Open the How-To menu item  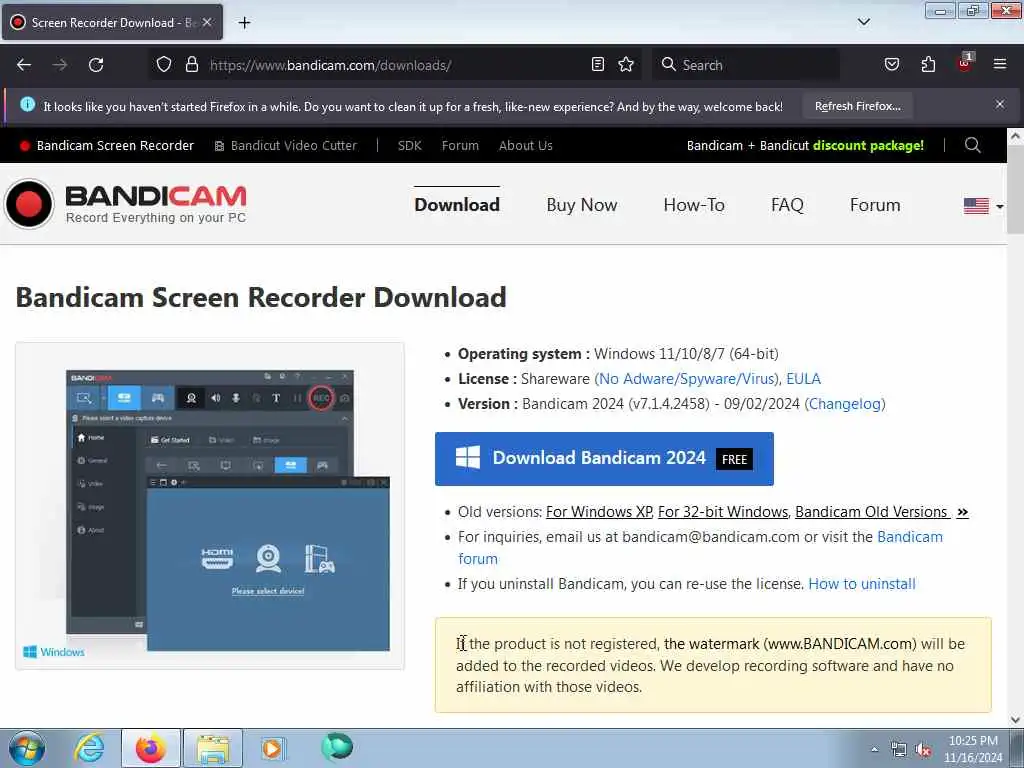694,205
